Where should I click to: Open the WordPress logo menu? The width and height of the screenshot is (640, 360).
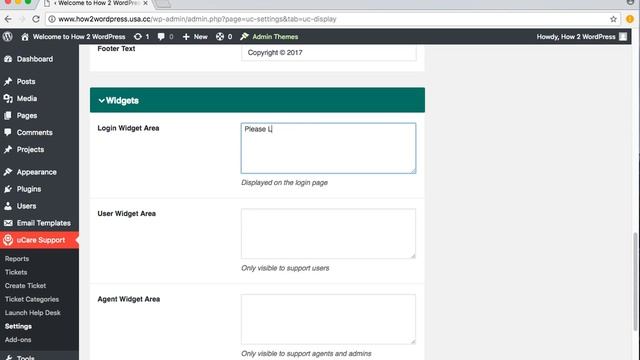pos(7,36)
